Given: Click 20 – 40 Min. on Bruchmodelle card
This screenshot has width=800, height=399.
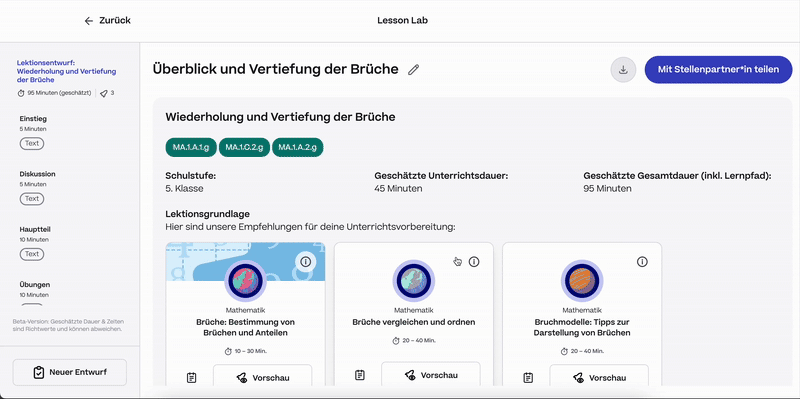Looking at the screenshot, I should coord(582,351).
